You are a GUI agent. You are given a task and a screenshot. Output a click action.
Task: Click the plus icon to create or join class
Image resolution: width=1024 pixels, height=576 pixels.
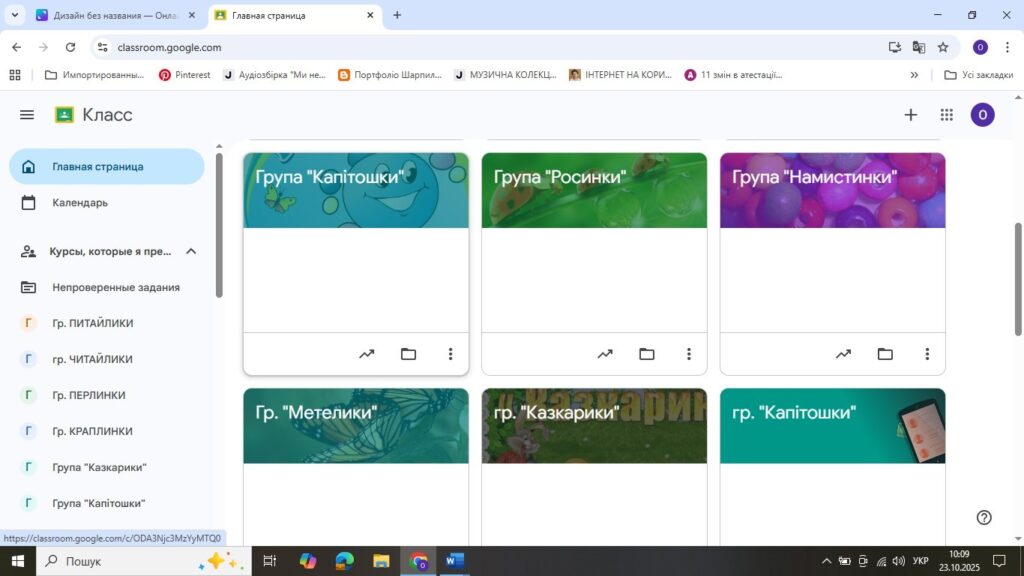click(910, 115)
